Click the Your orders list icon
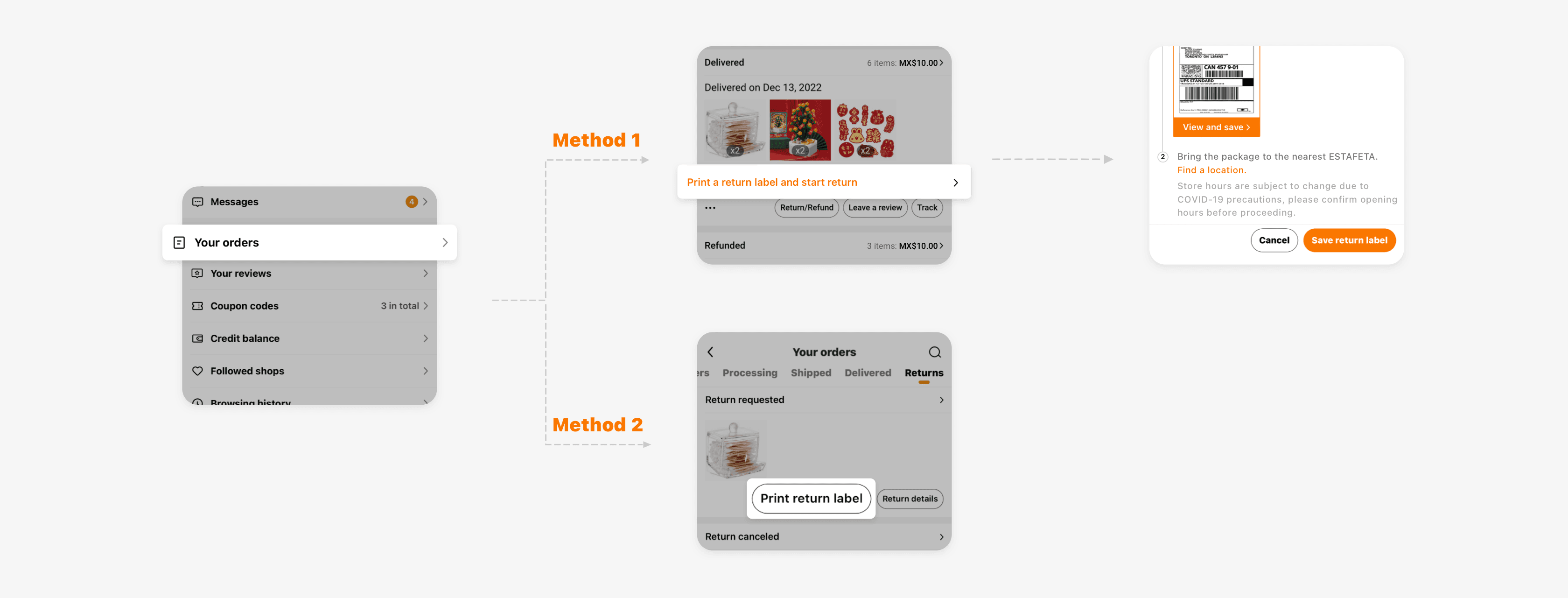Image resolution: width=1568 pixels, height=598 pixels. pos(179,242)
